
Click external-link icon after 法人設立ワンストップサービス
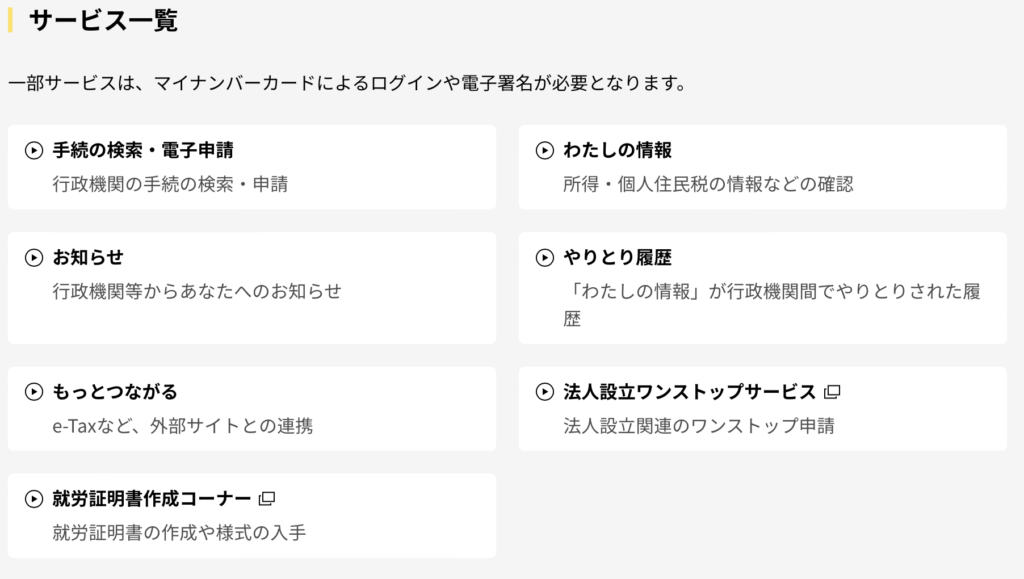pos(832,392)
